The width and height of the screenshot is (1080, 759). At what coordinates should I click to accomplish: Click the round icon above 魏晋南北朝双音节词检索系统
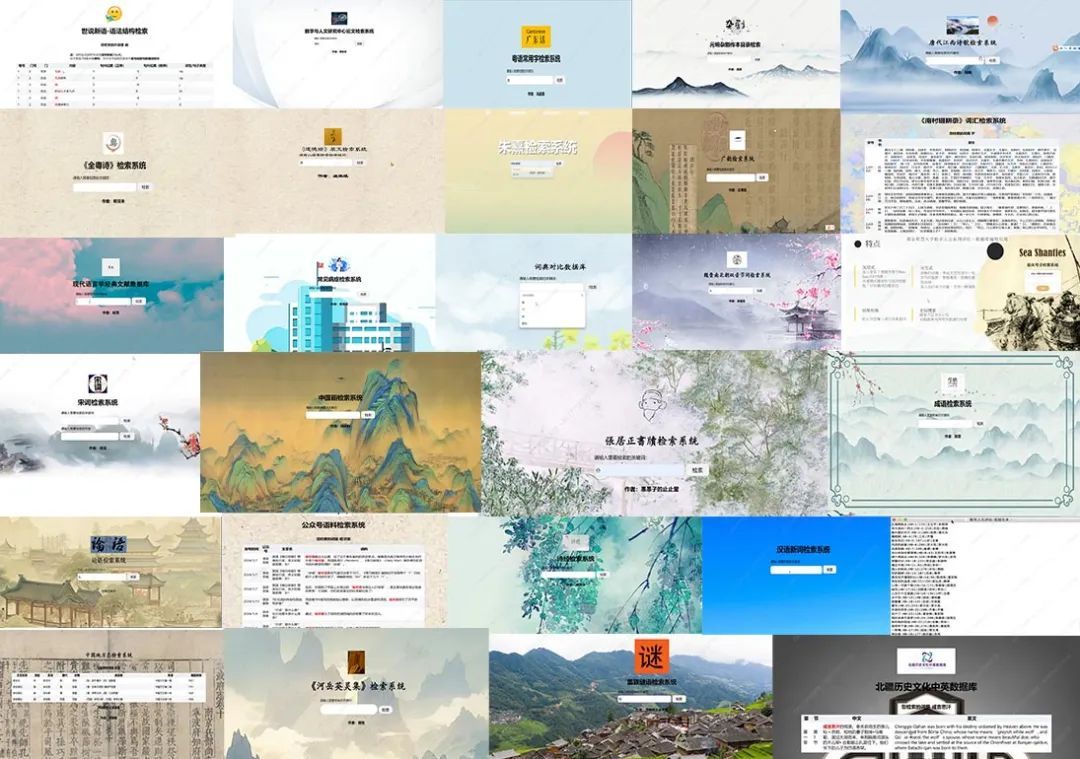coord(737,259)
